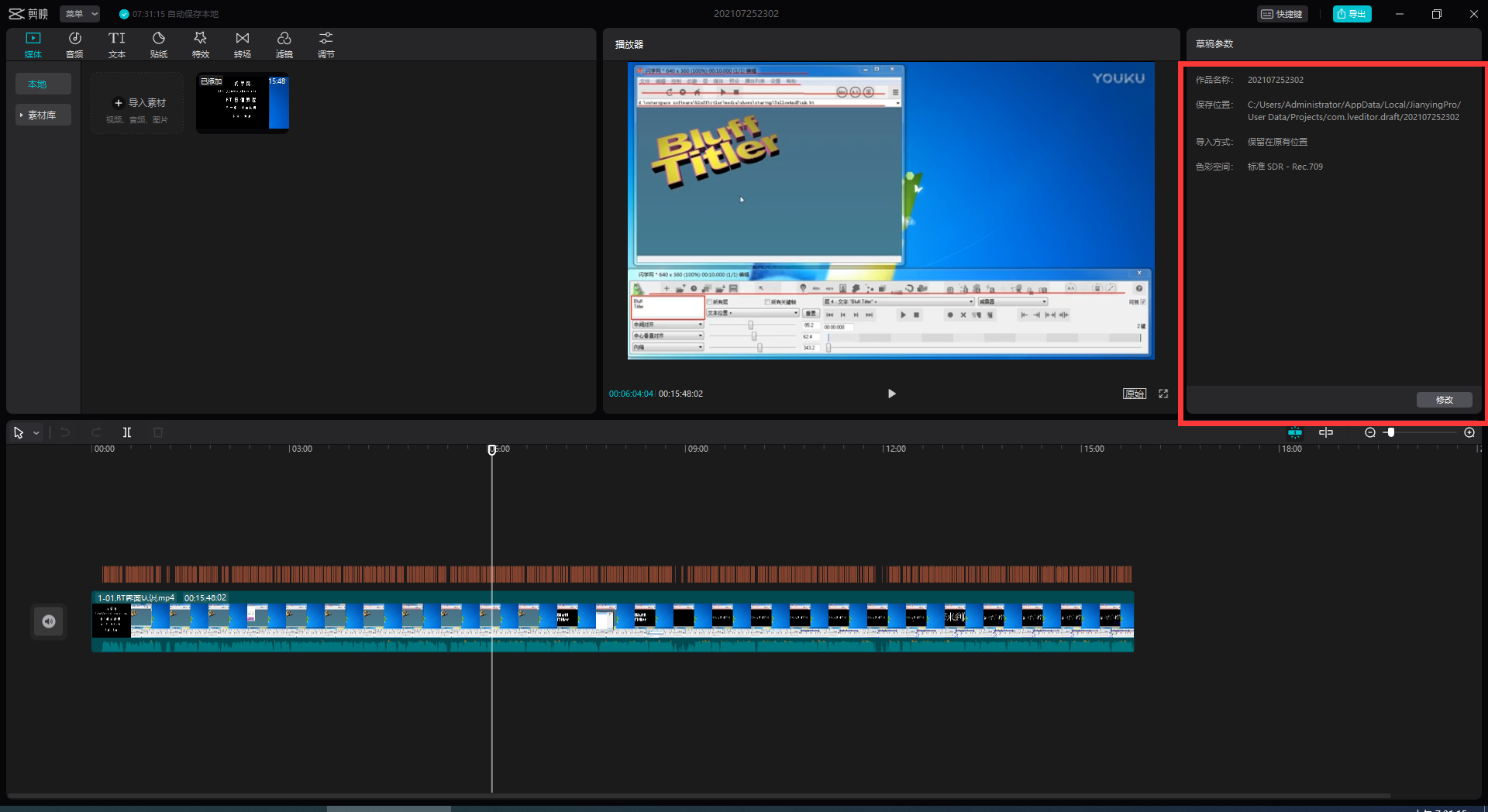Select the 本地 local media category
Image resolution: width=1488 pixels, height=812 pixels.
coord(43,84)
